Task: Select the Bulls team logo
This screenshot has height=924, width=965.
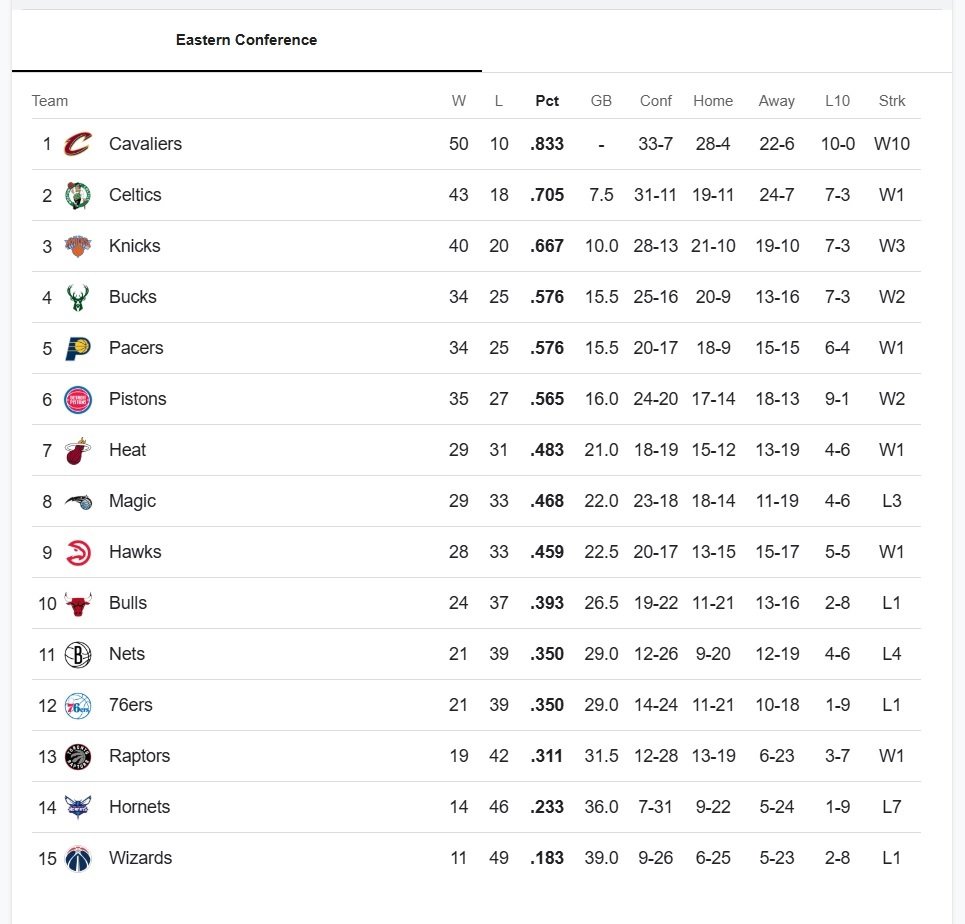Action: point(77,603)
